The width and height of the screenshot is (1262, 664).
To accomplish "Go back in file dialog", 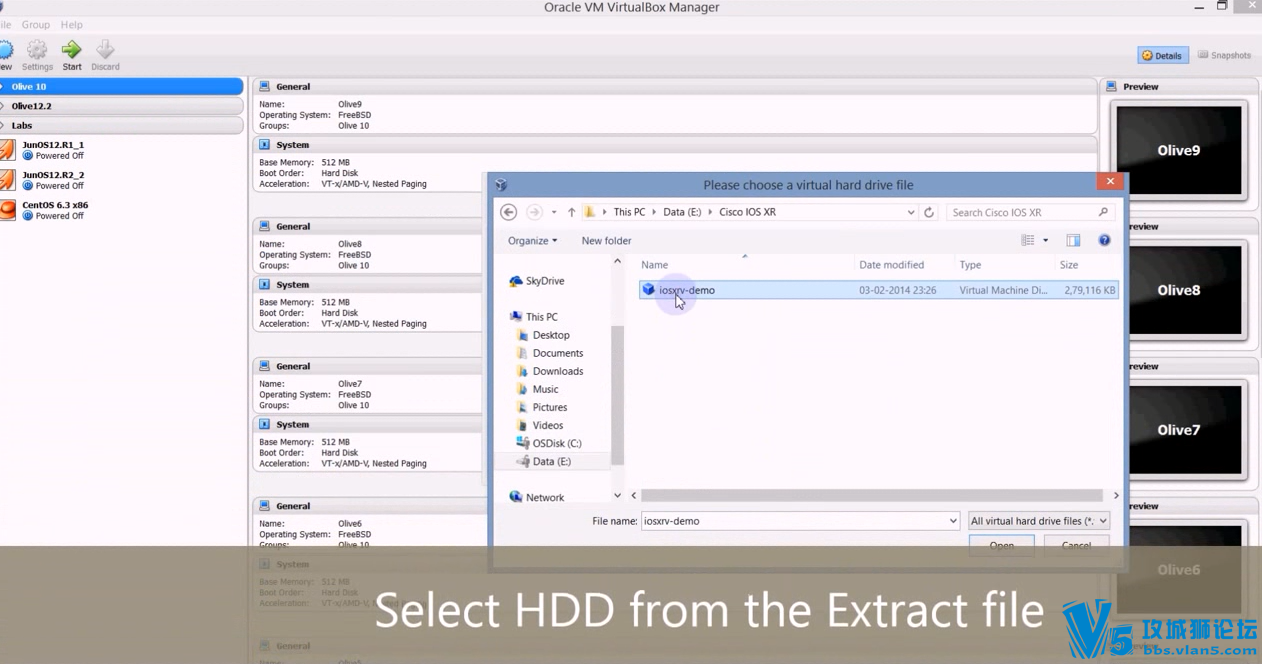I will pyautogui.click(x=509, y=212).
